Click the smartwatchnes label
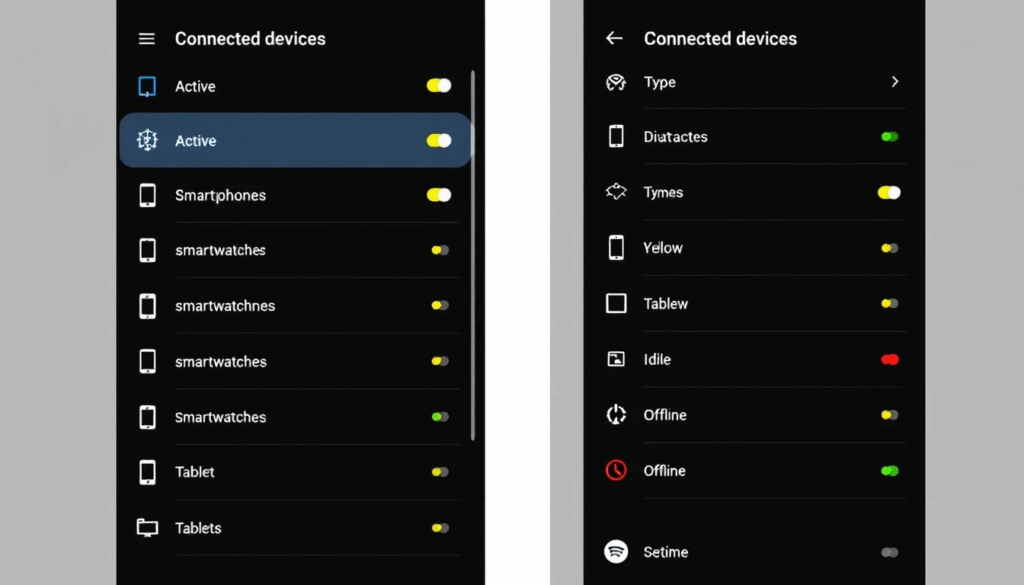This screenshot has height=585, width=1024. (225, 306)
